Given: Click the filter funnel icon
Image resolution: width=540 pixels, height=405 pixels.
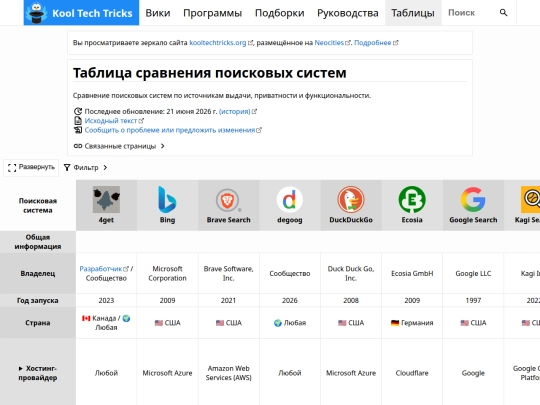Looking at the screenshot, I should (x=67, y=167).
